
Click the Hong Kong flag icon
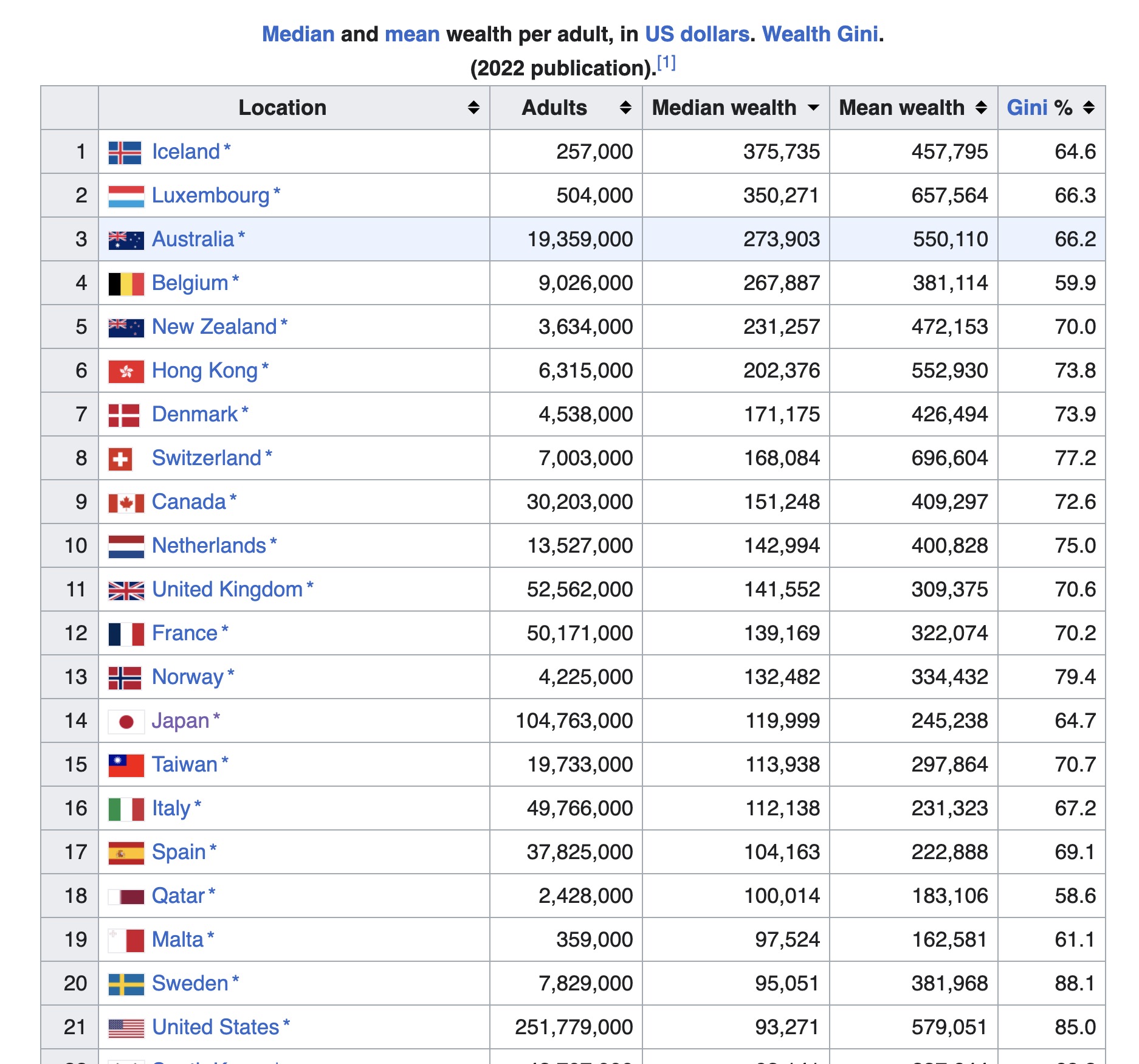click(126, 371)
